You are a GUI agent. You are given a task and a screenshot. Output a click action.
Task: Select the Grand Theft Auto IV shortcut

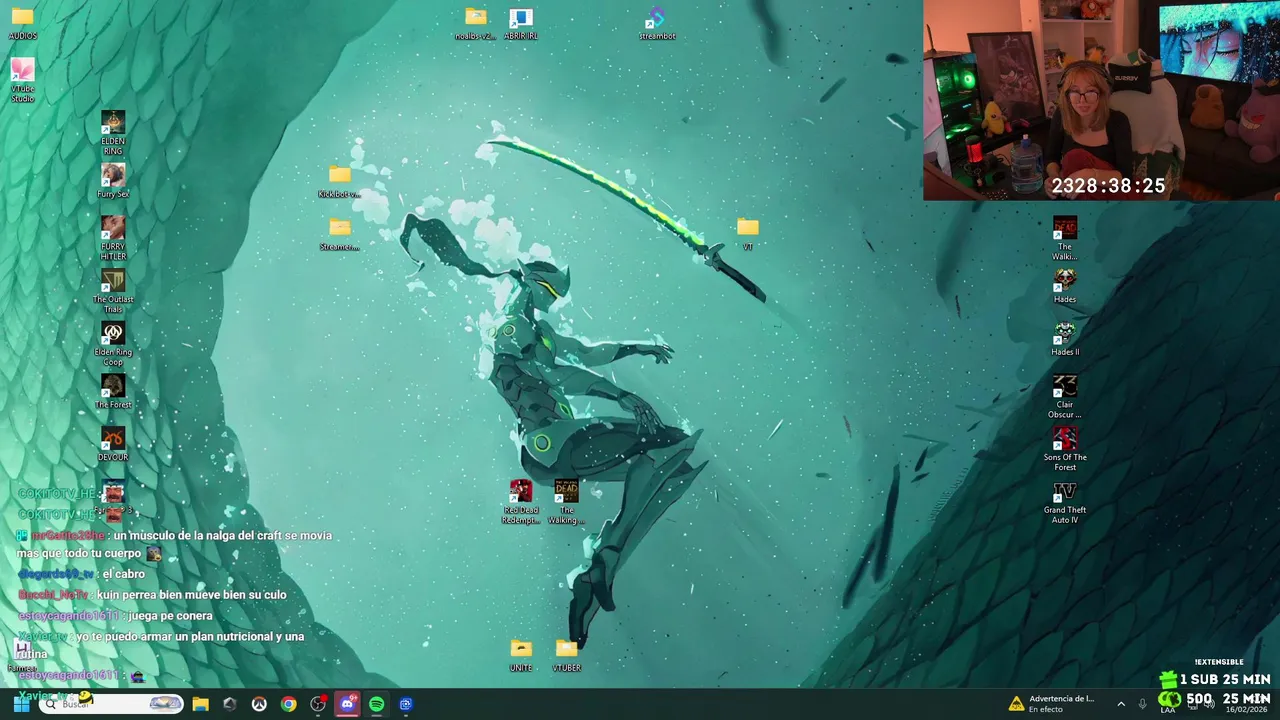[x=1065, y=502]
